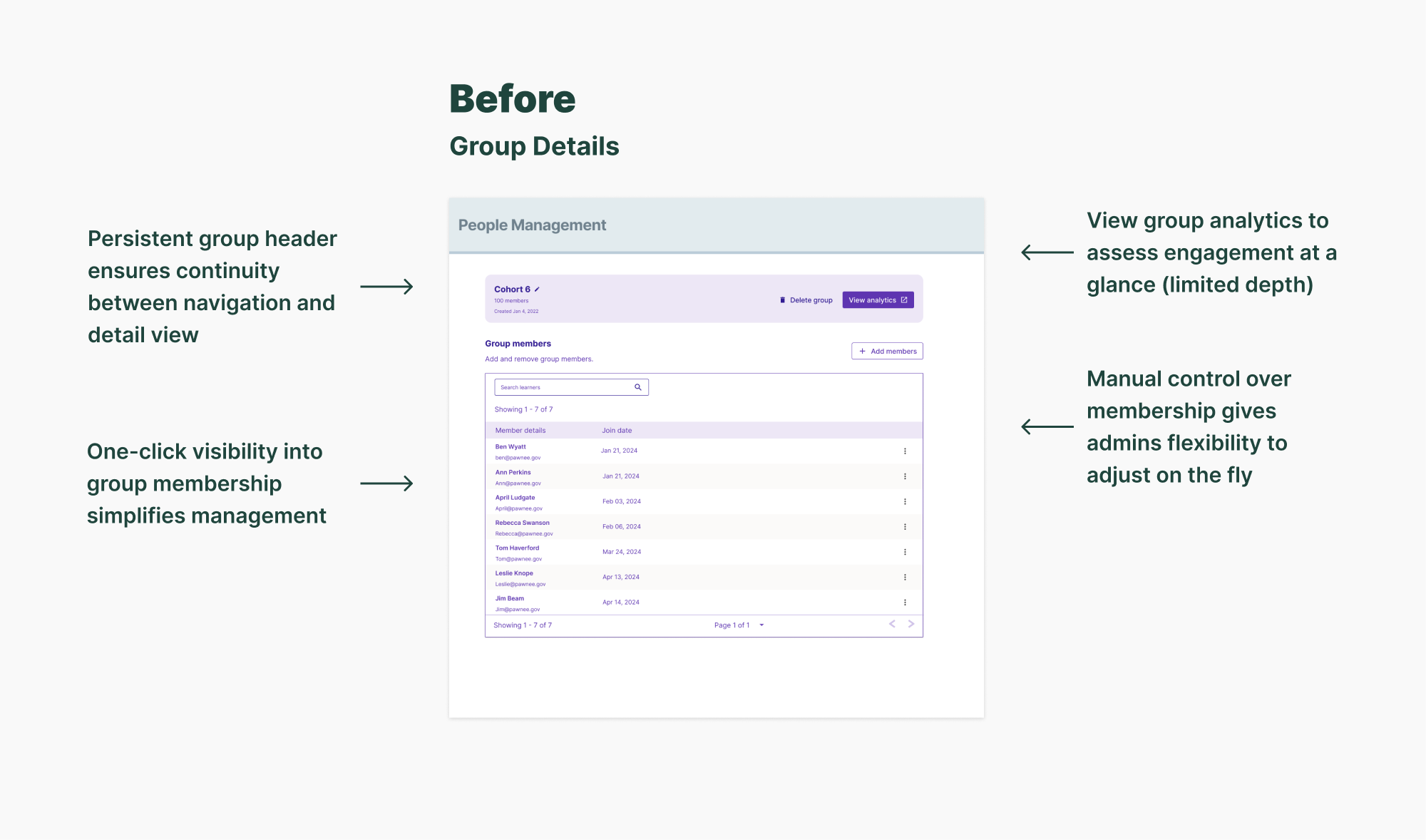Viewport: 1426px width, 840px height.
Task: Open the three-dot menu for Leslie Knope
Action: [905, 577]
